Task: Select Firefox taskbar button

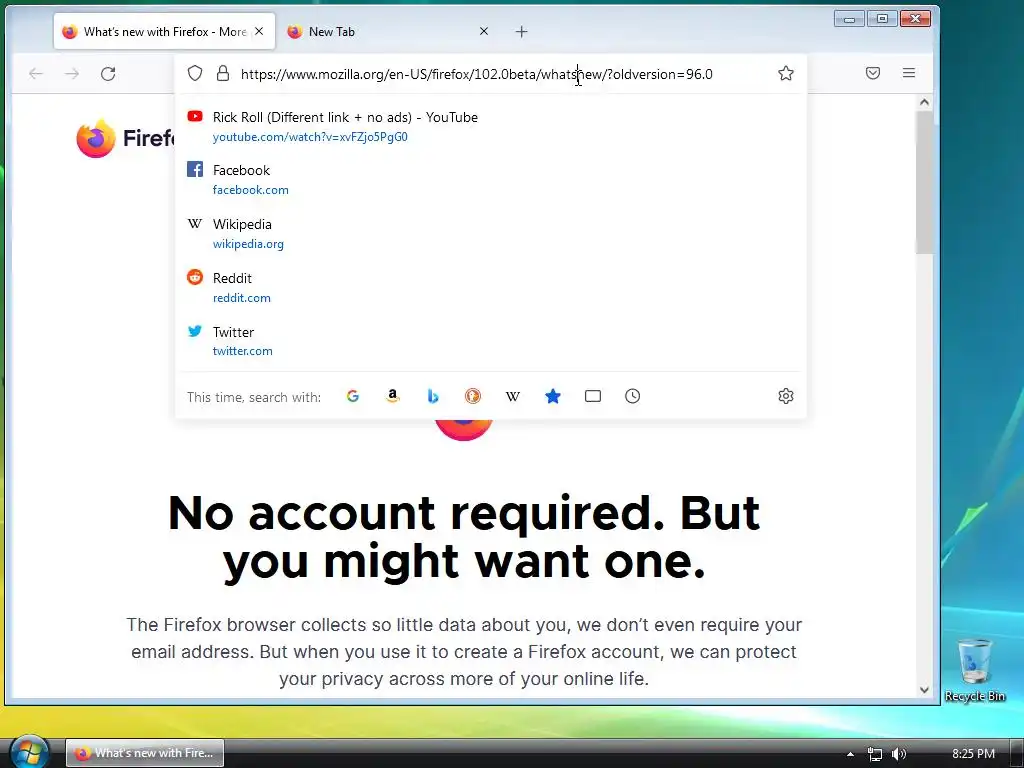Action: coord(145,753)
